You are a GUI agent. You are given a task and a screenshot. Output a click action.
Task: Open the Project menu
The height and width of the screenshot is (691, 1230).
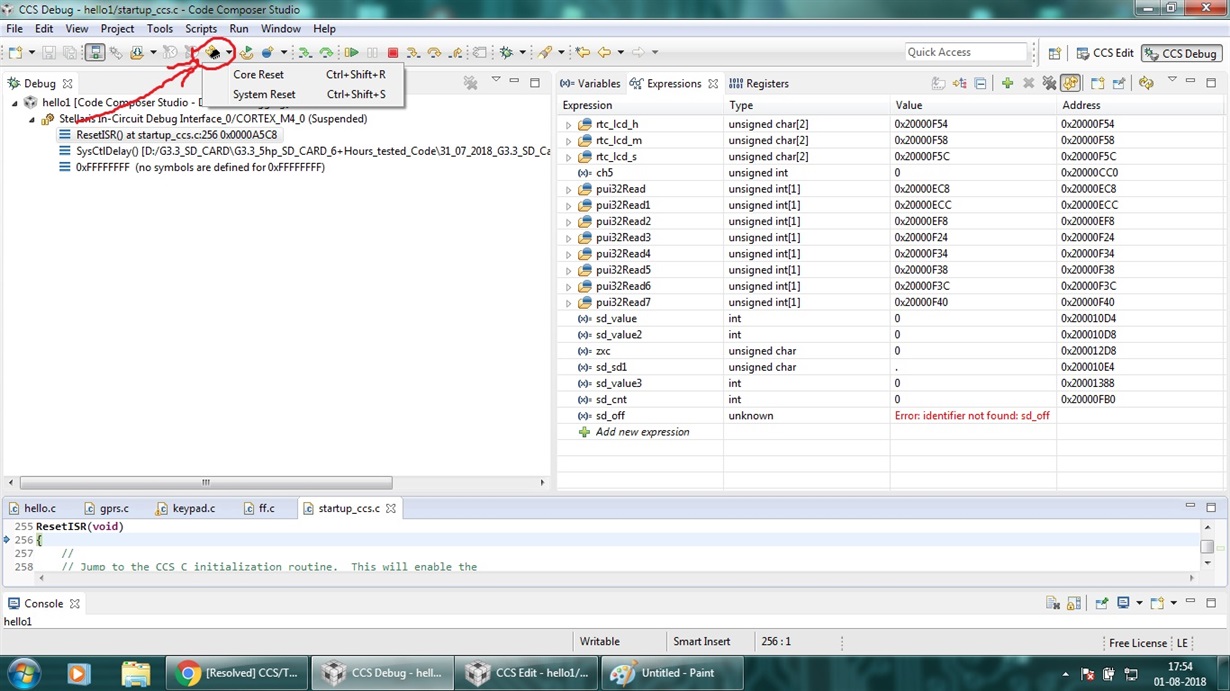pos(117,29)
